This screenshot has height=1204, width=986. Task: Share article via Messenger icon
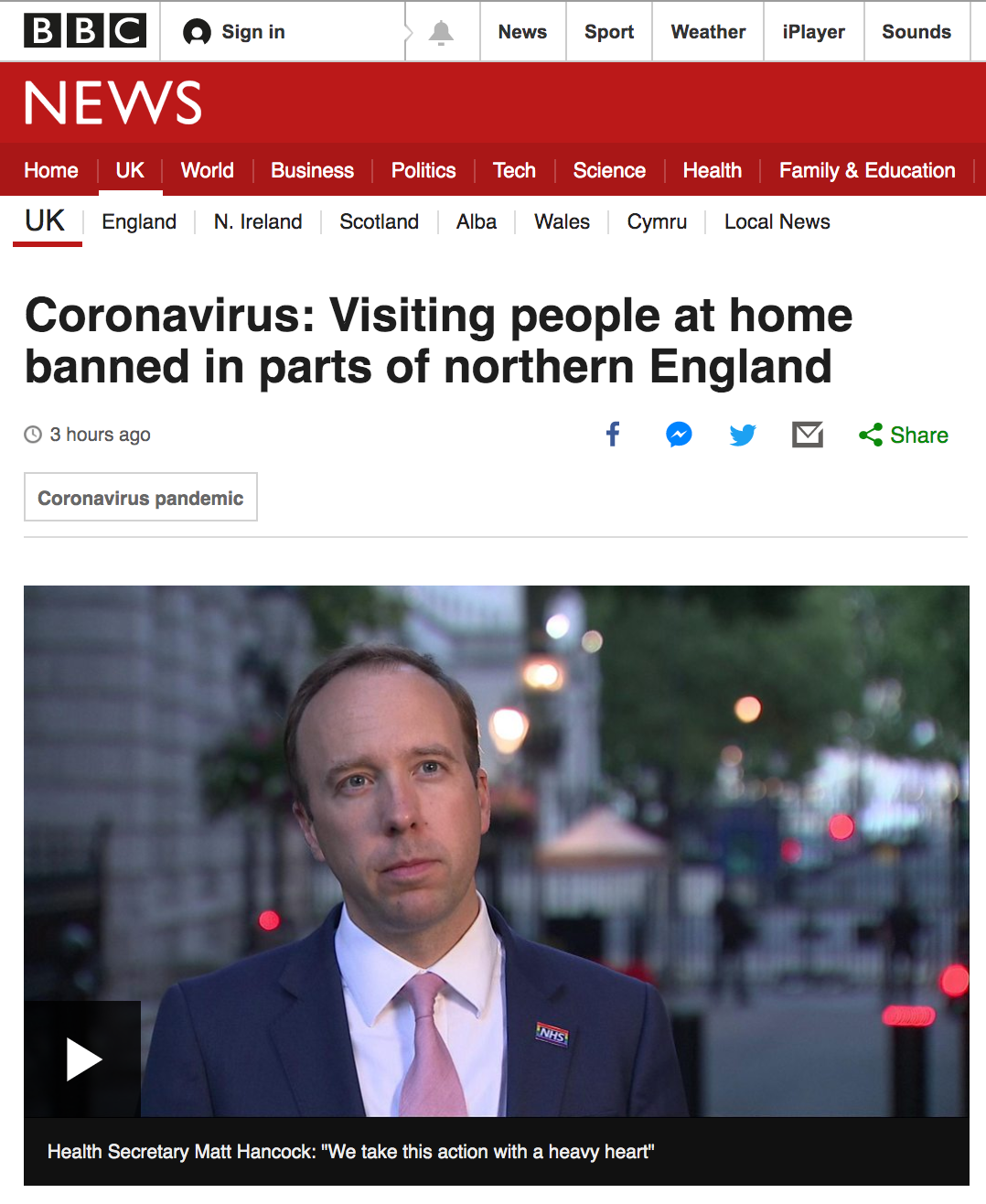point(679,435)
